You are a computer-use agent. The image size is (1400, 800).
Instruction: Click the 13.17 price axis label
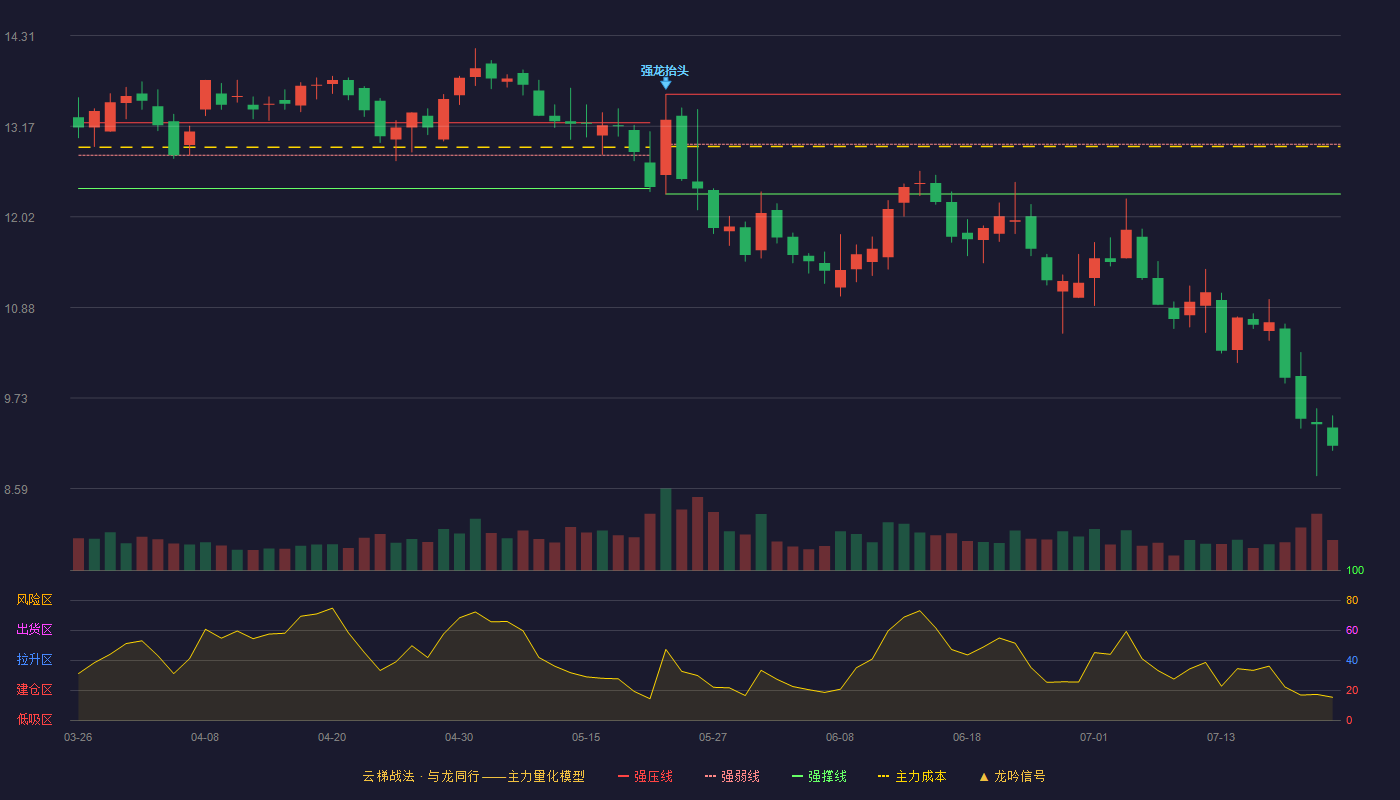(19, 127)
